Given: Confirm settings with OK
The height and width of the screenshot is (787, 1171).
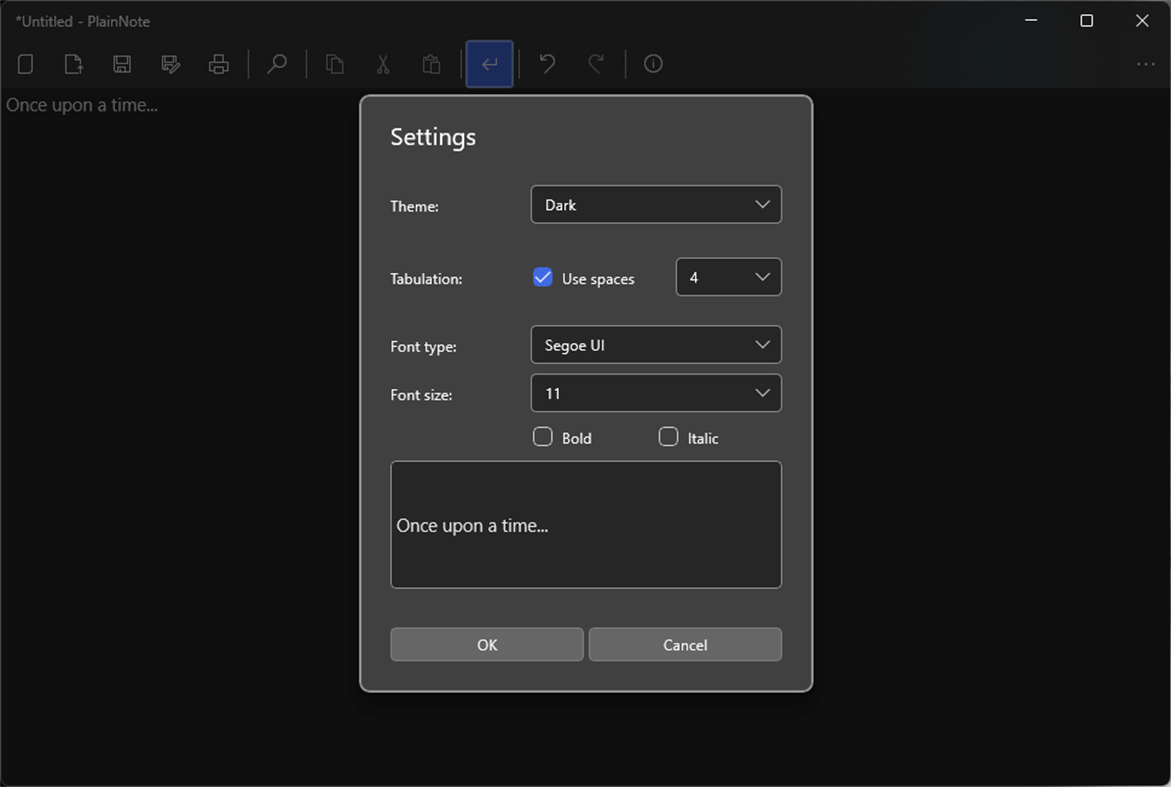Looking at the screenshot, I should point(486,644).
